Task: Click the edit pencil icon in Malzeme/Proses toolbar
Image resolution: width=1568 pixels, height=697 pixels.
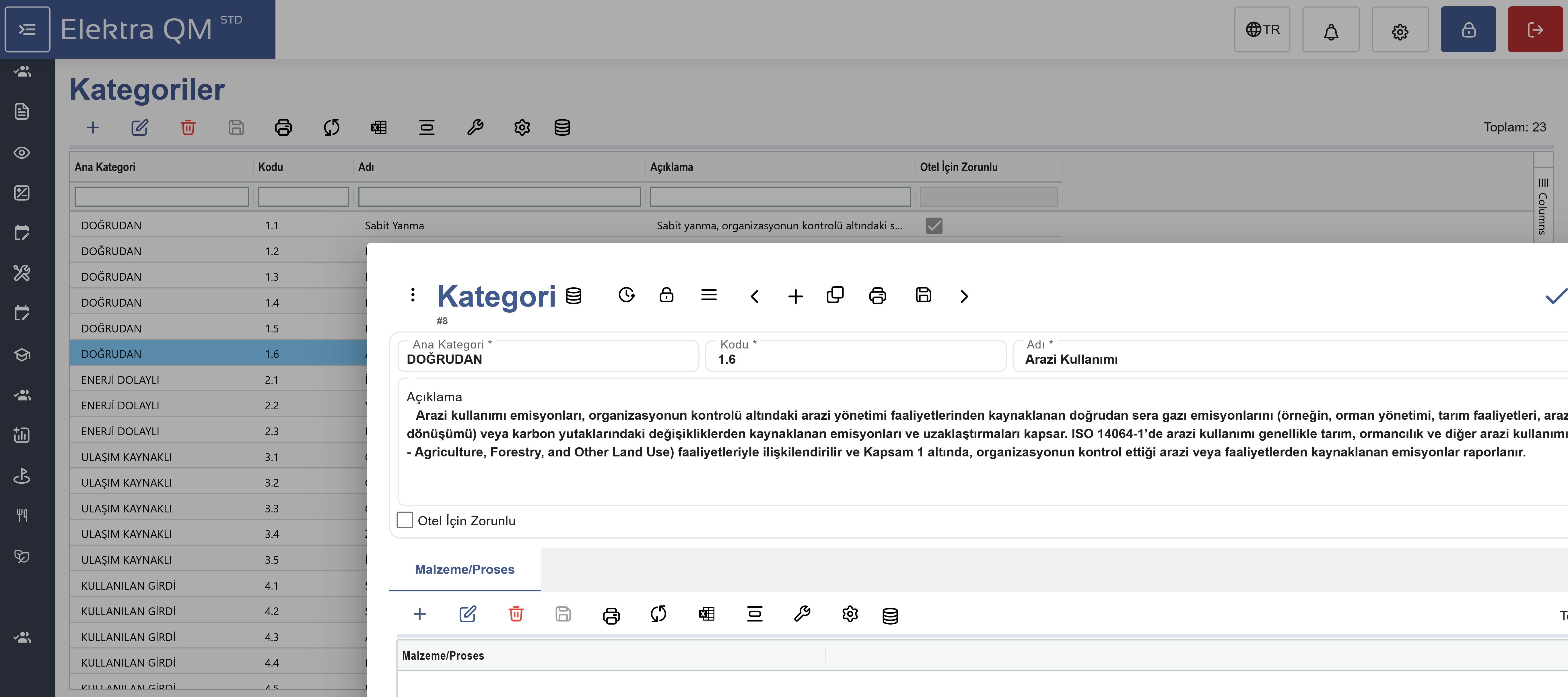Action: coord(467,614)
